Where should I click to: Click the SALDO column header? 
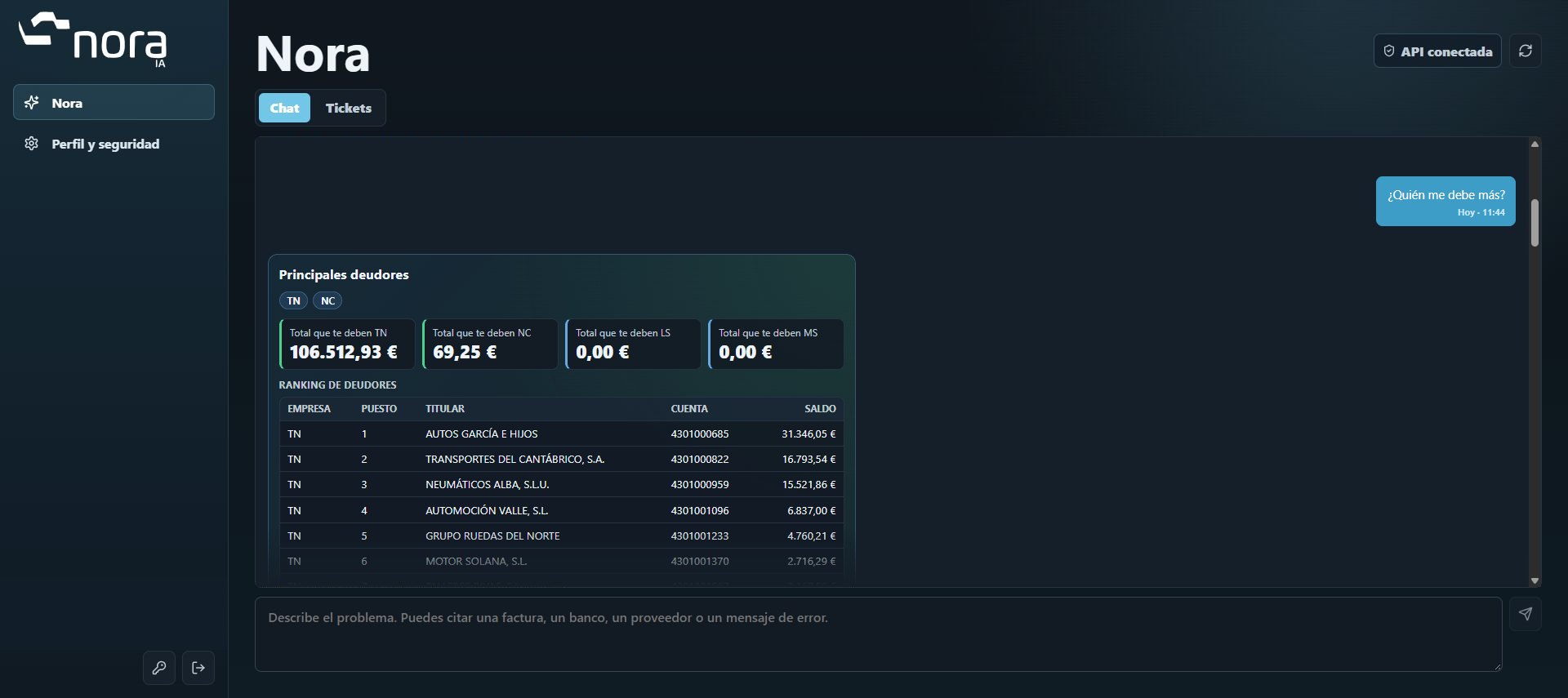[820, 409]
